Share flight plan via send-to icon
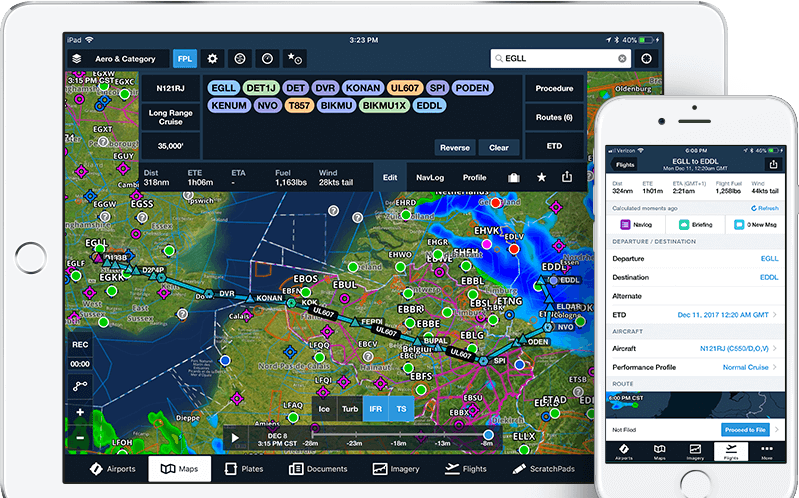 point(567,177)
